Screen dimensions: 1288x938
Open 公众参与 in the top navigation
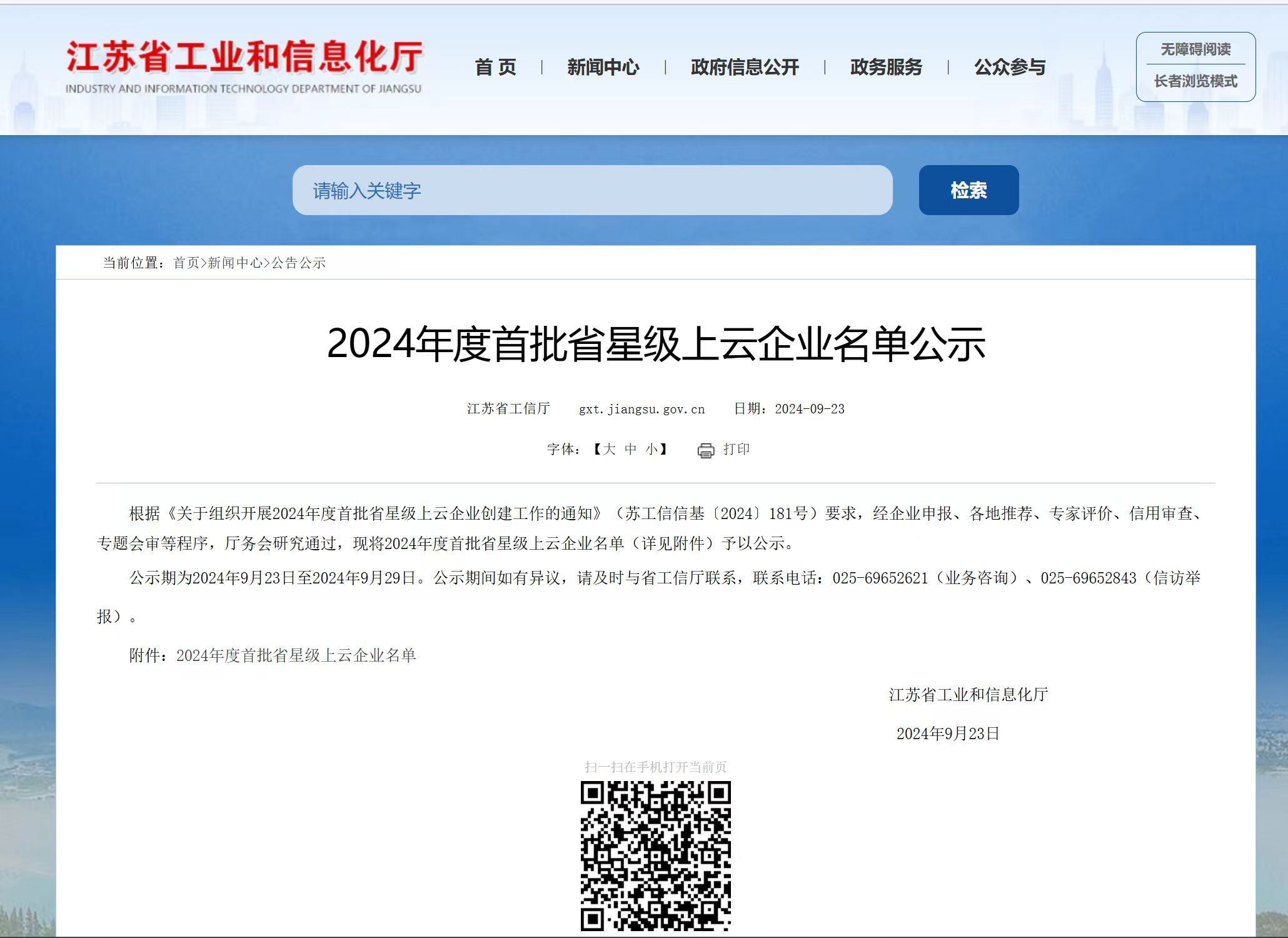pos(1010,67)
